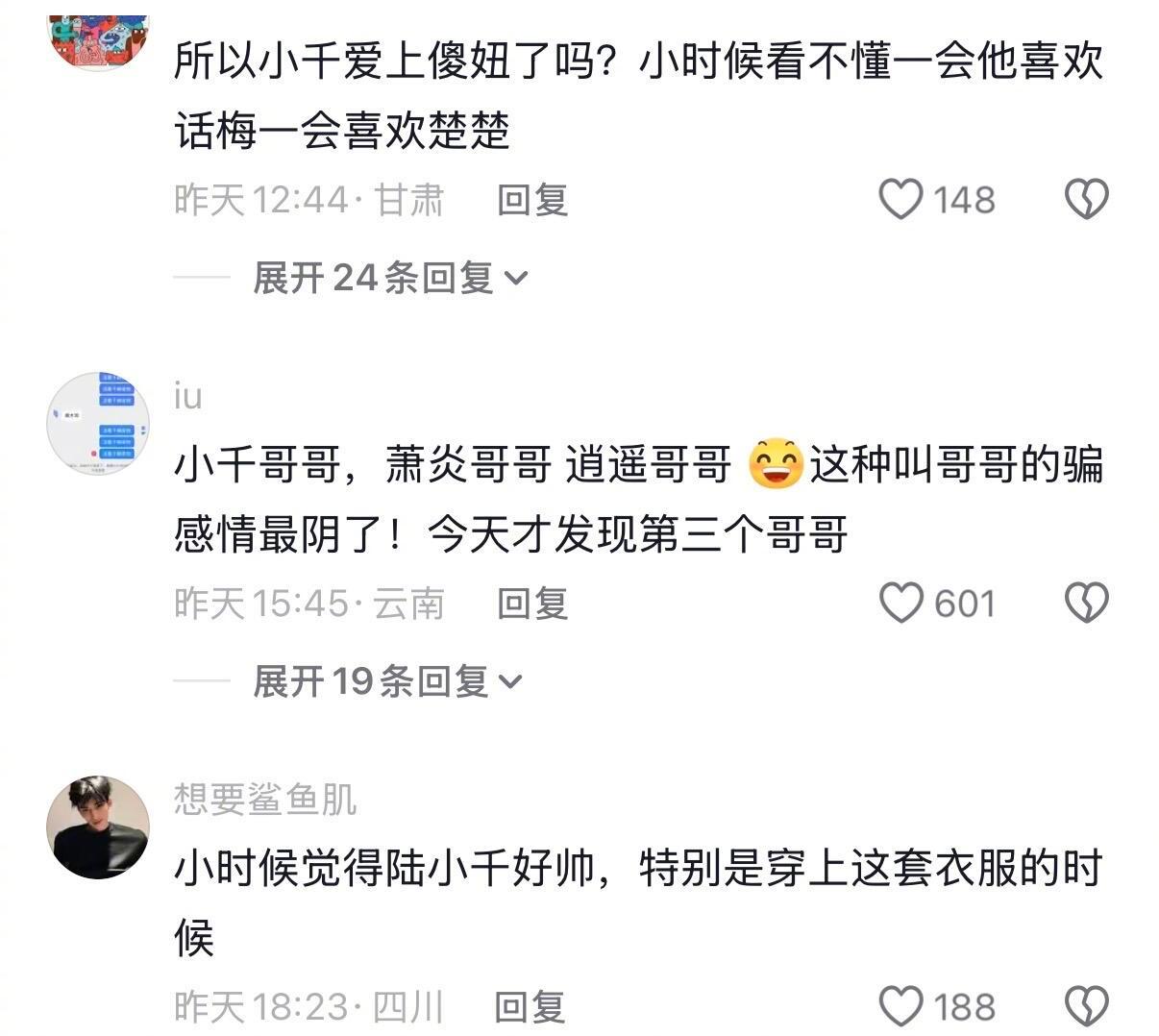Tap the laughing emoji in iu's comment
Screen dimensions: 1159x1036
coord(776,464)
